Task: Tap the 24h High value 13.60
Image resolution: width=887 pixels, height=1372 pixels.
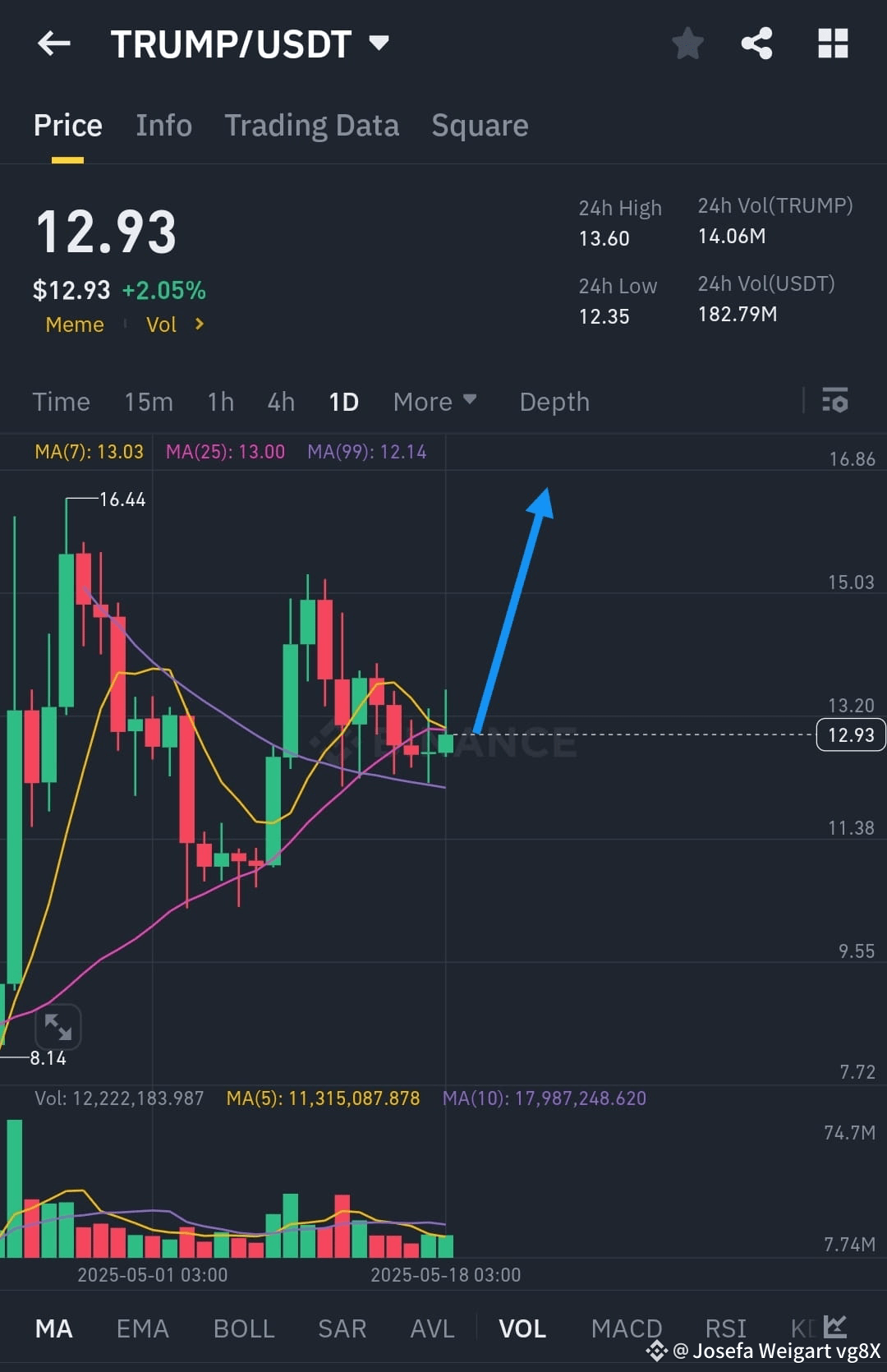Action: tap(604, 239)
